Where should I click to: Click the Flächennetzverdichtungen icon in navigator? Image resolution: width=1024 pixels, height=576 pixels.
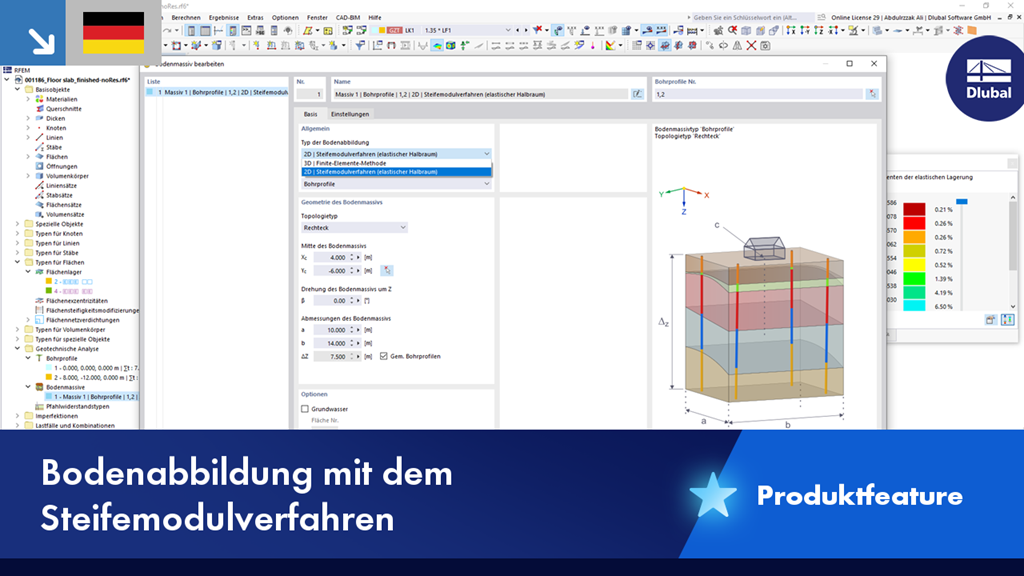coord(39,320)
